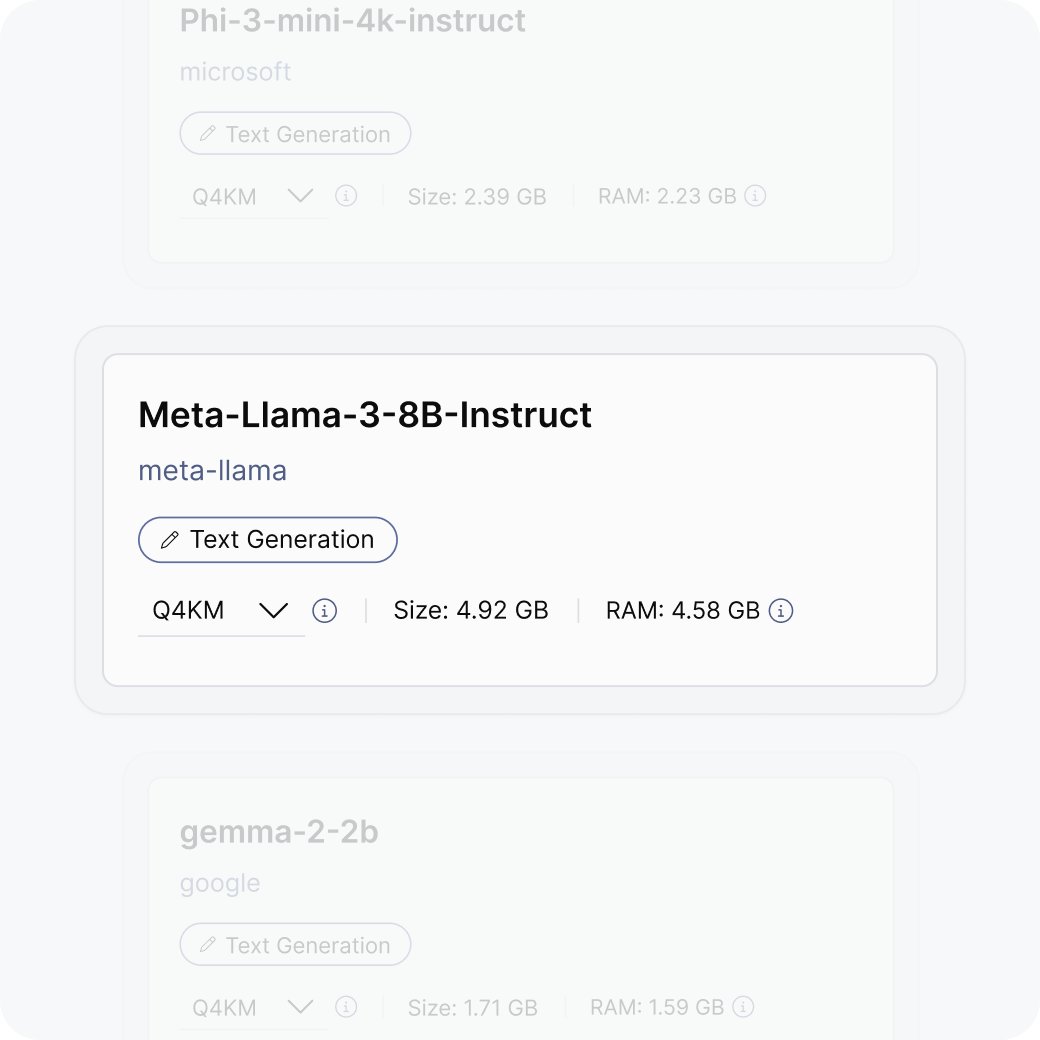Click pencil icon in Meta-Llama Text Generation tag
Viewport: 1040px width, 1040px height.
[170, 540]
